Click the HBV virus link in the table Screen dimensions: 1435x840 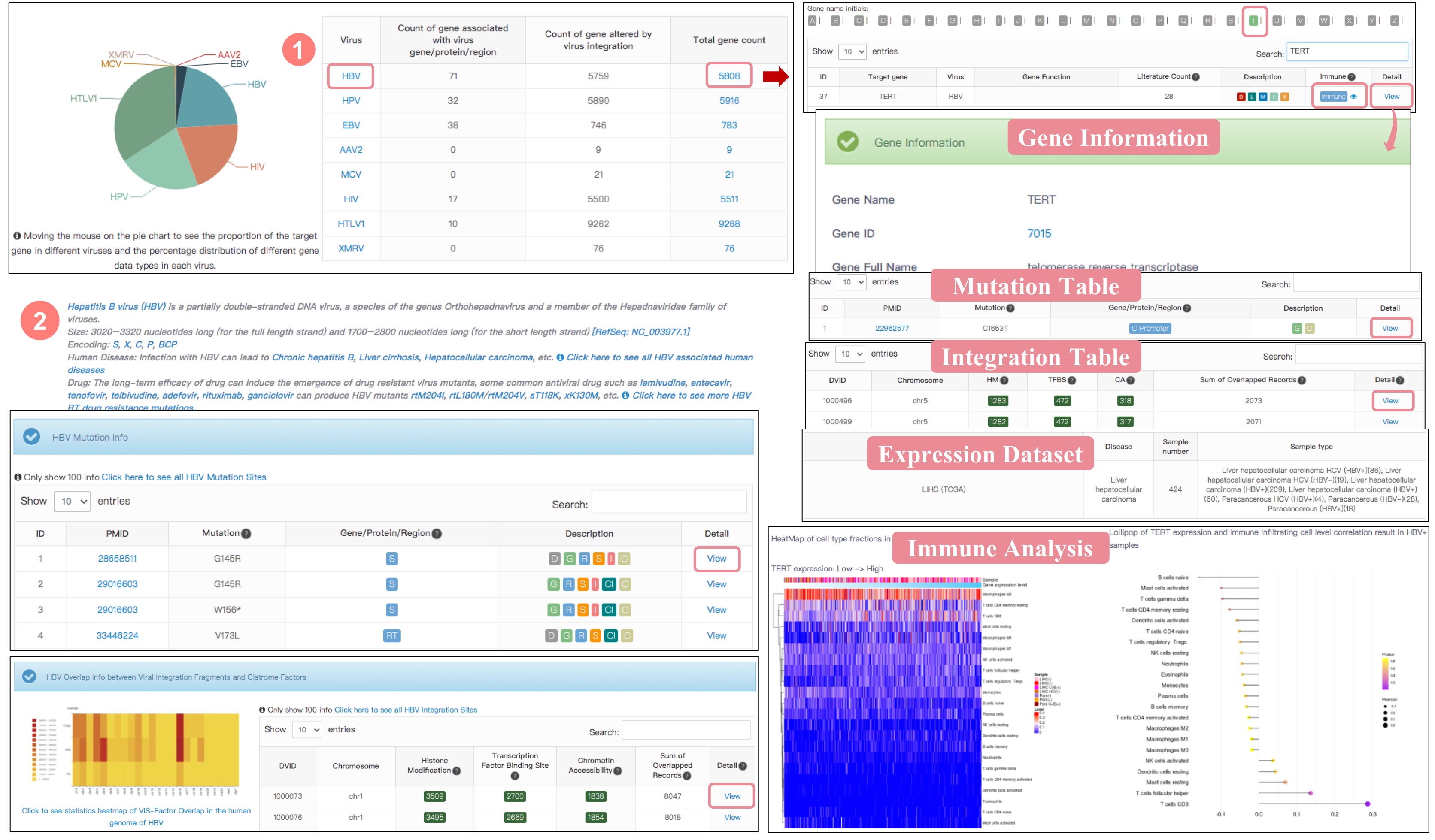point(351,76)
